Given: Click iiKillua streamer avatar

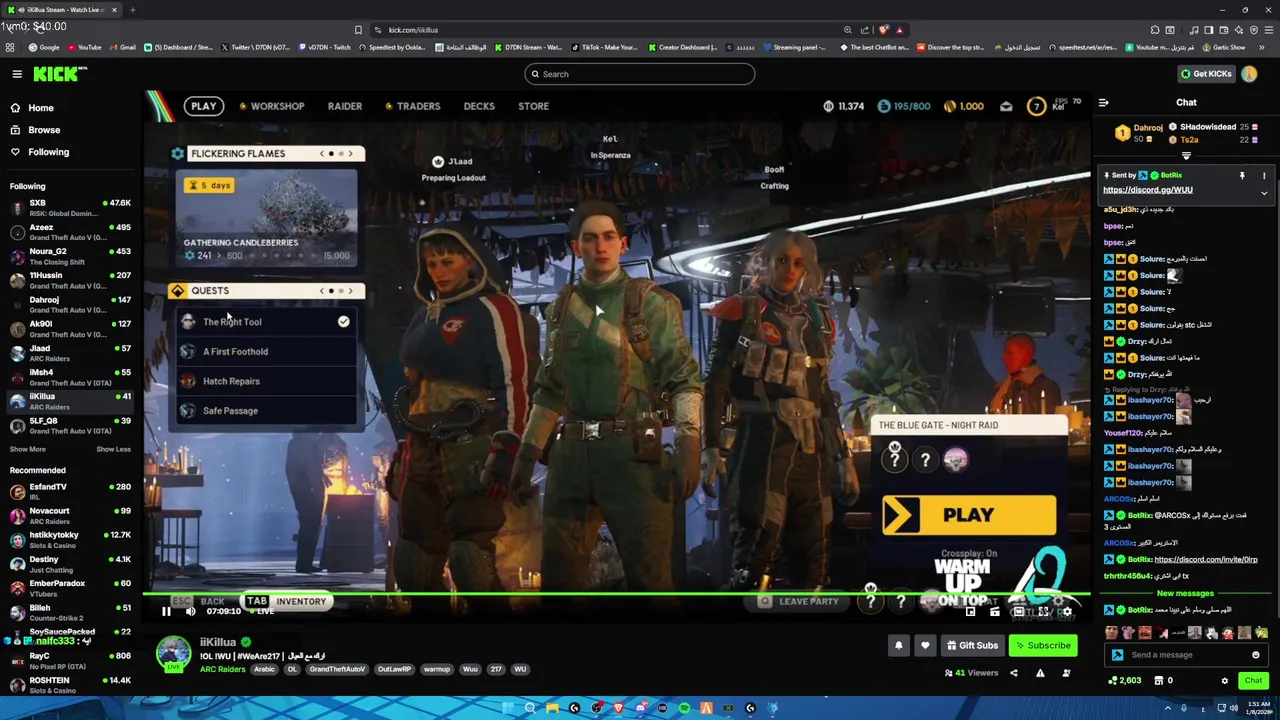Looking at the screenshot, I should coord(173,654).
